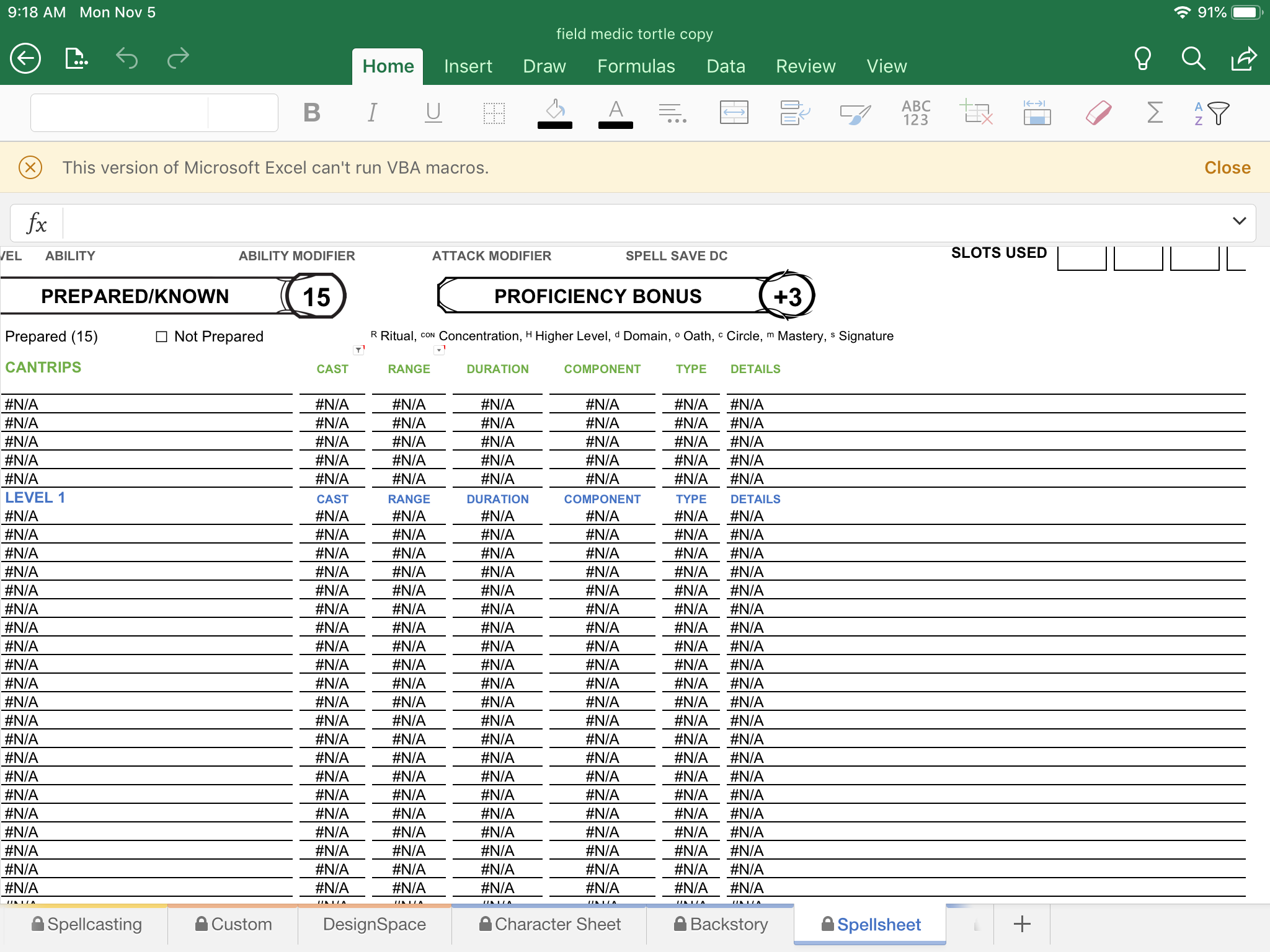Check the Not Prepared checkbox
Screen dimensions: 1270x952
point(162,337)
